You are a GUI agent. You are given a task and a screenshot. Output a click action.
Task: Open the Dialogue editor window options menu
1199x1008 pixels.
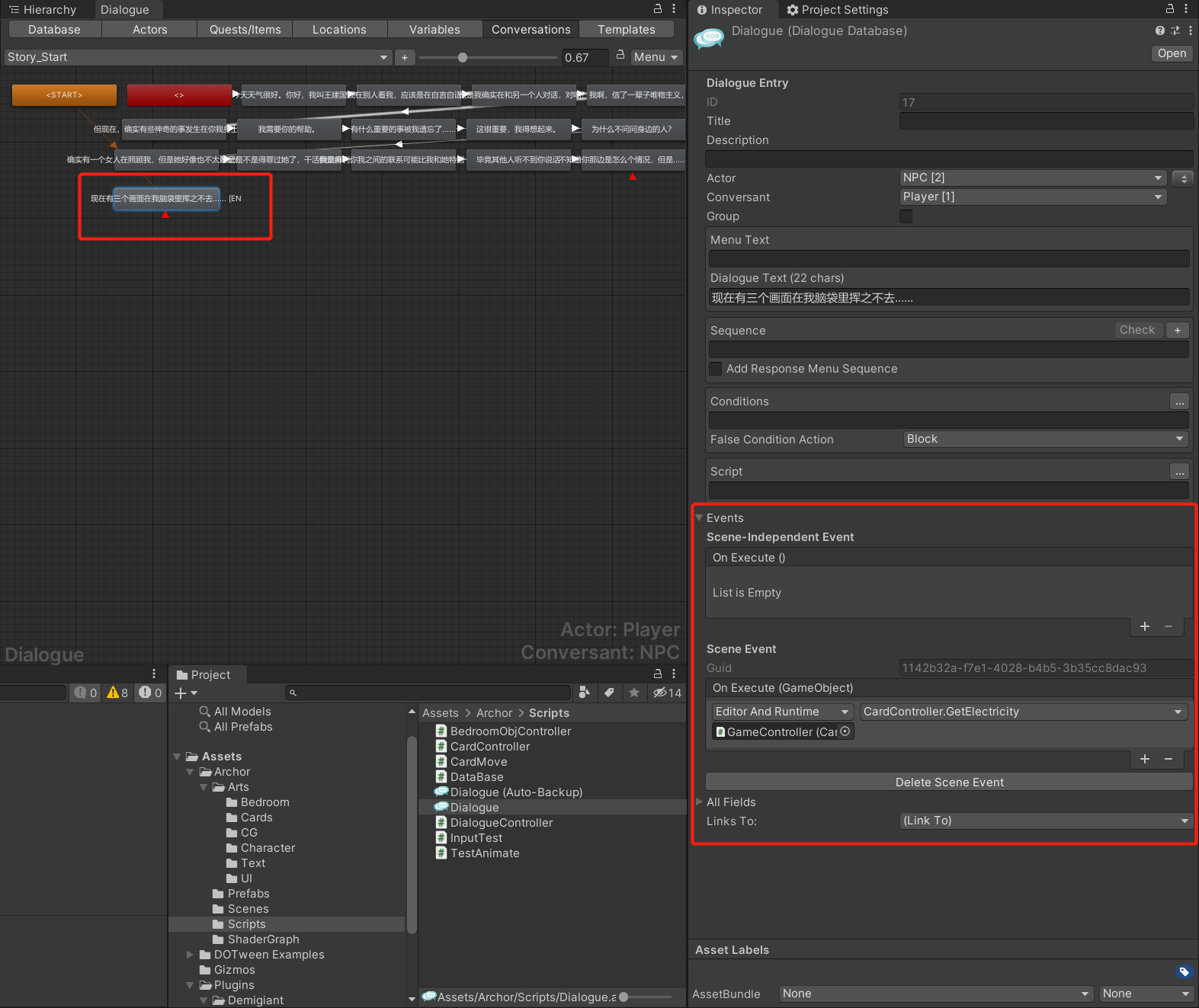(674, 8)
